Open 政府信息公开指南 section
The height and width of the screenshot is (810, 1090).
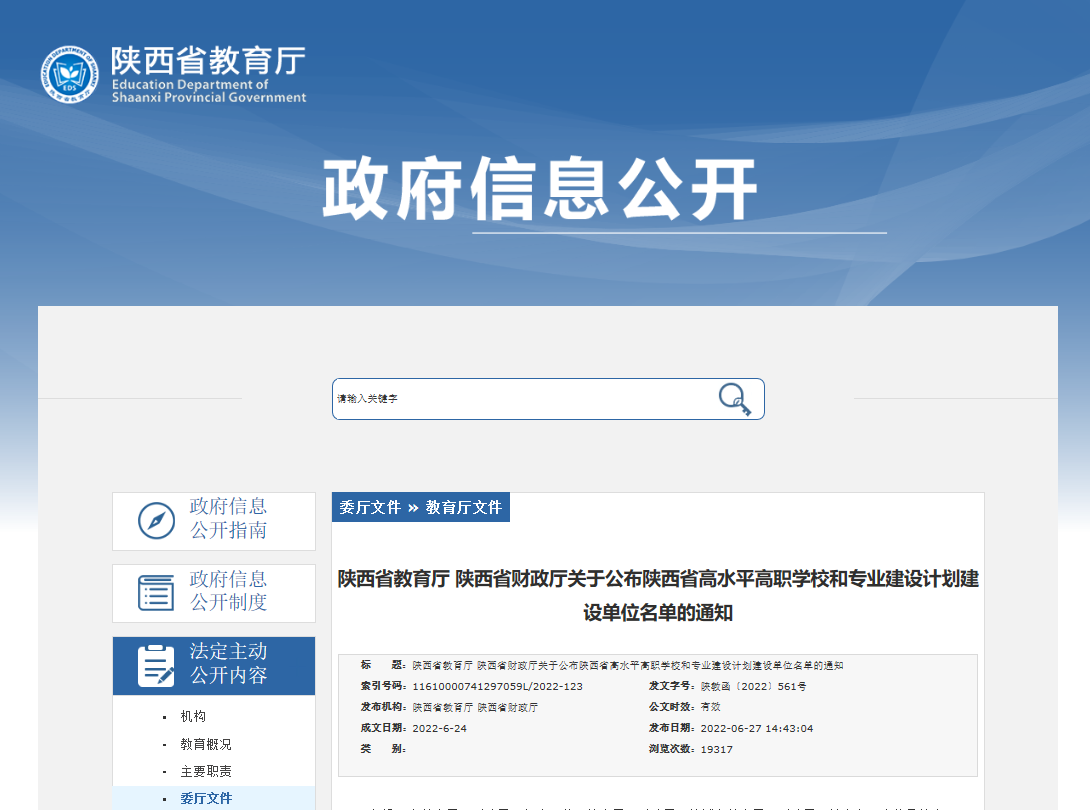tap(228, 519)
